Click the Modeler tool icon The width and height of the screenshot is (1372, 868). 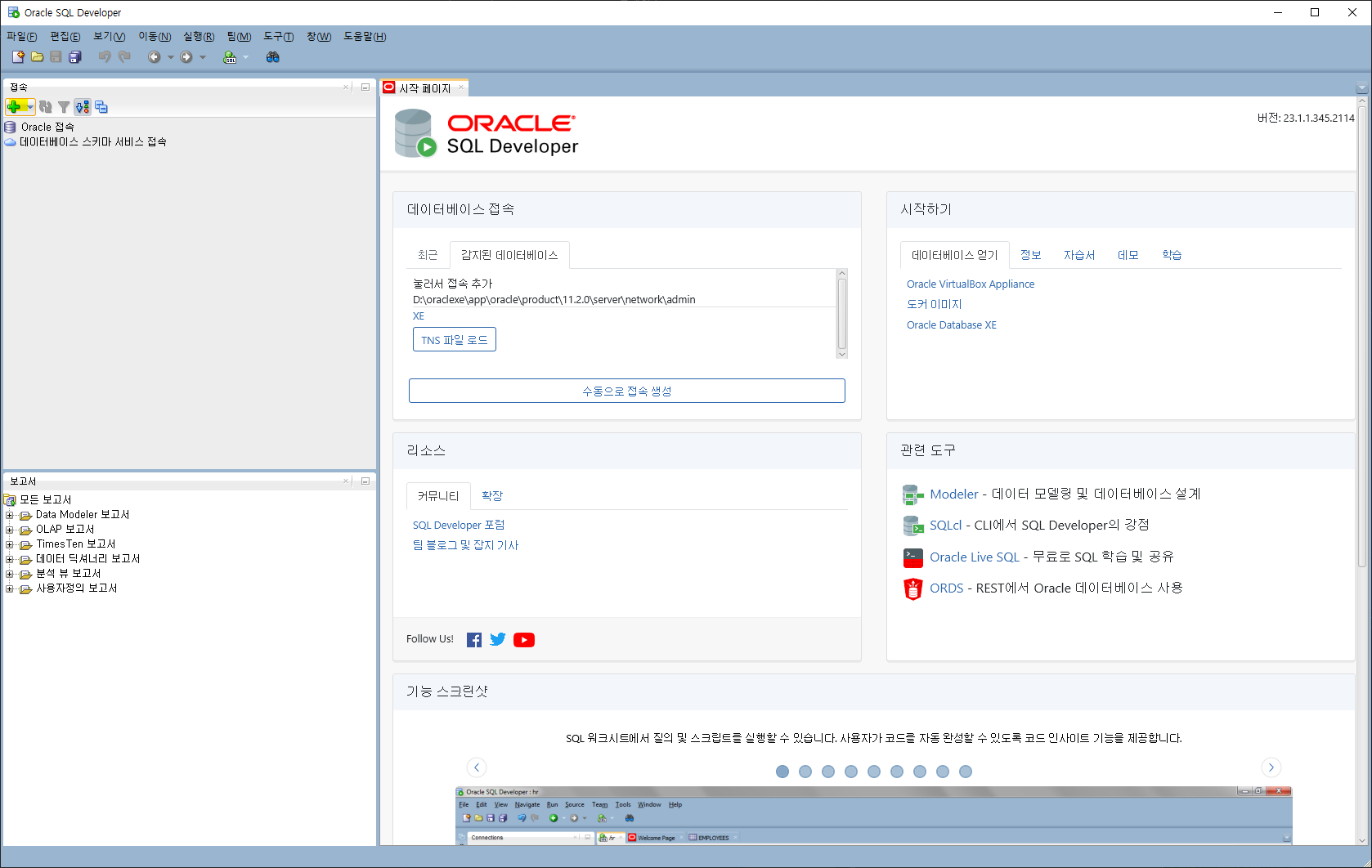[913, 494]
